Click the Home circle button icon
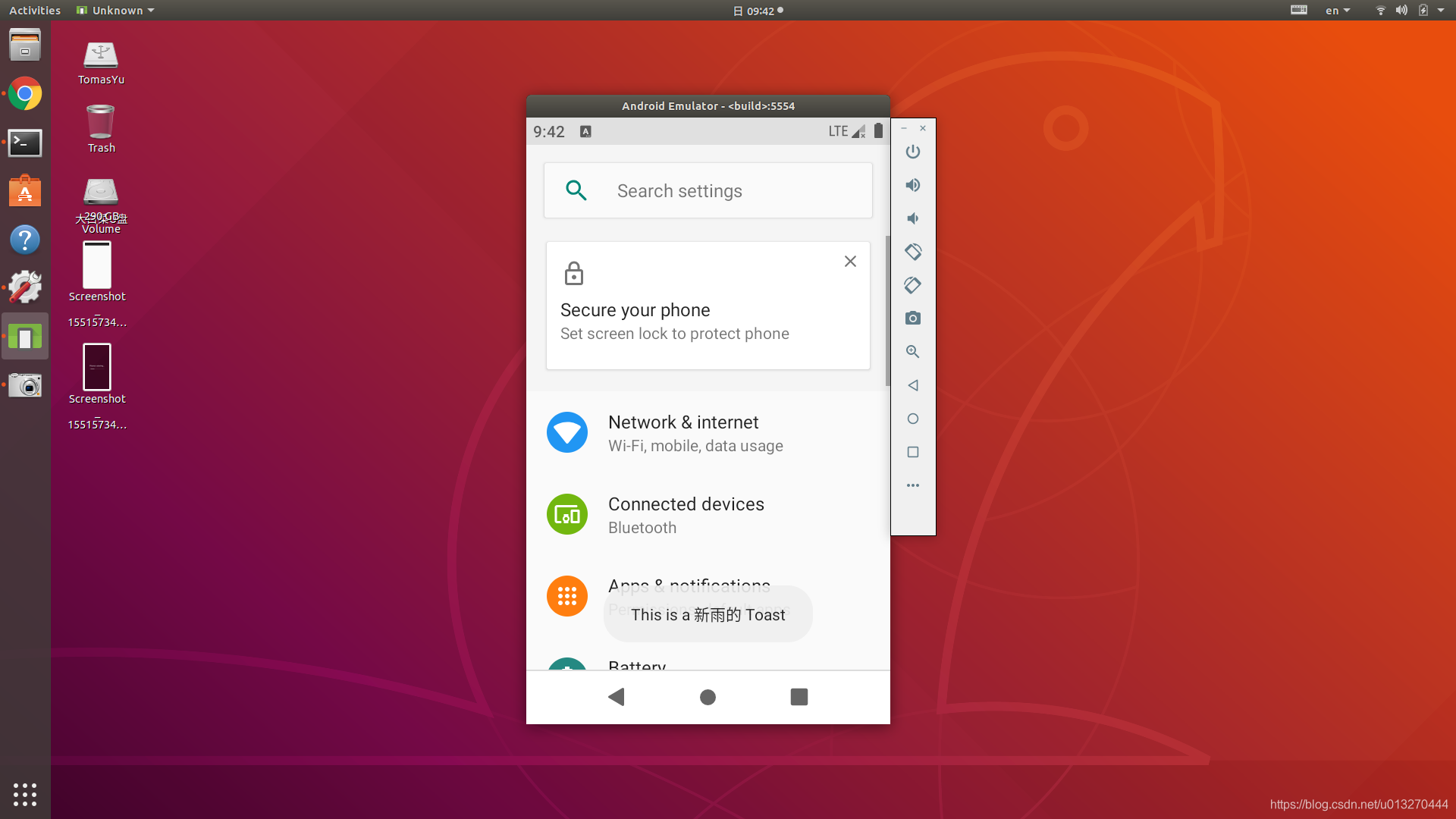The width and height of the screenshot is (1456, 819). tap(707, 697)
